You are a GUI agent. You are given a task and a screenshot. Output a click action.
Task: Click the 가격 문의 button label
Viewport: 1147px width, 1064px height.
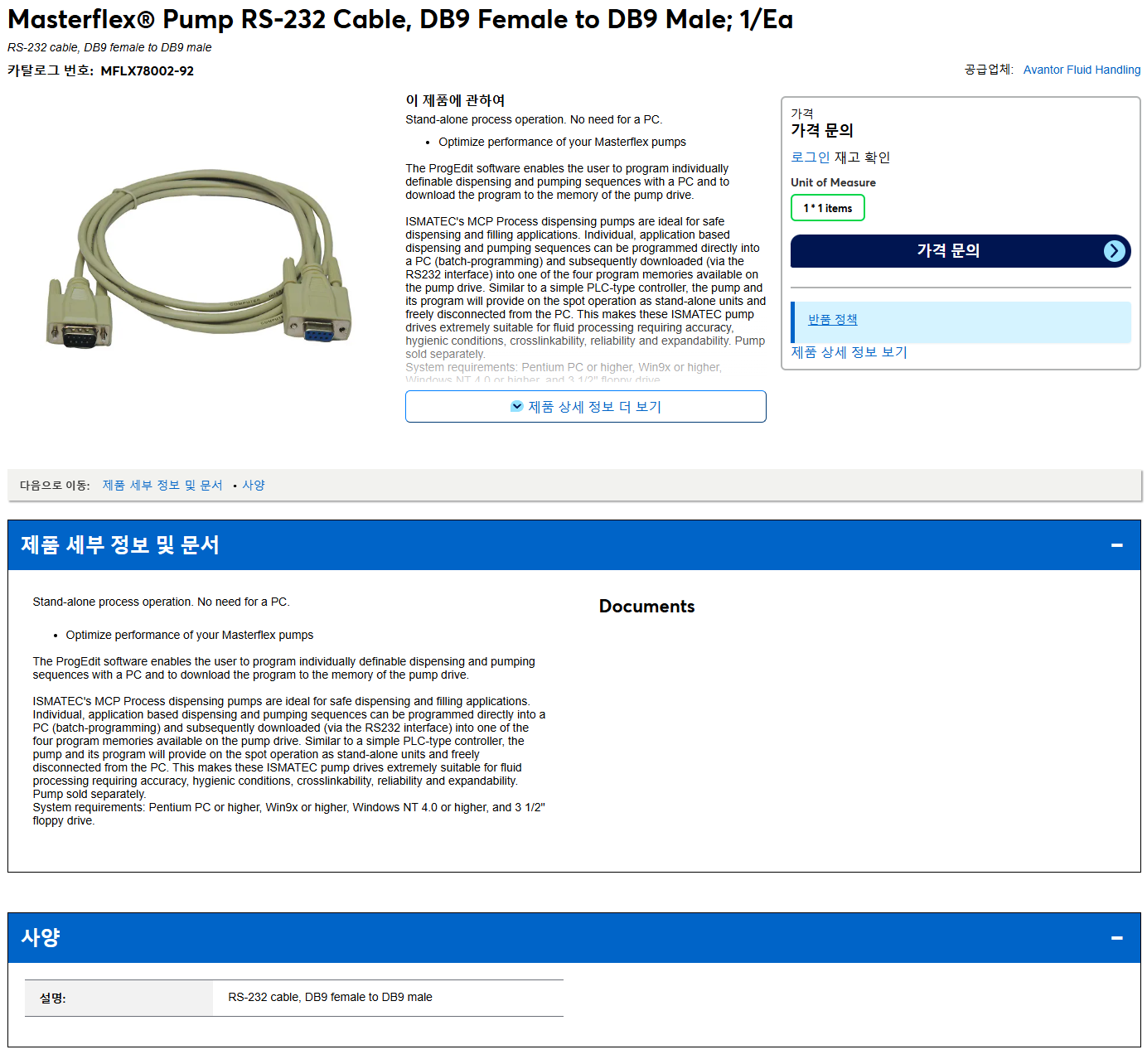(948, 250)
